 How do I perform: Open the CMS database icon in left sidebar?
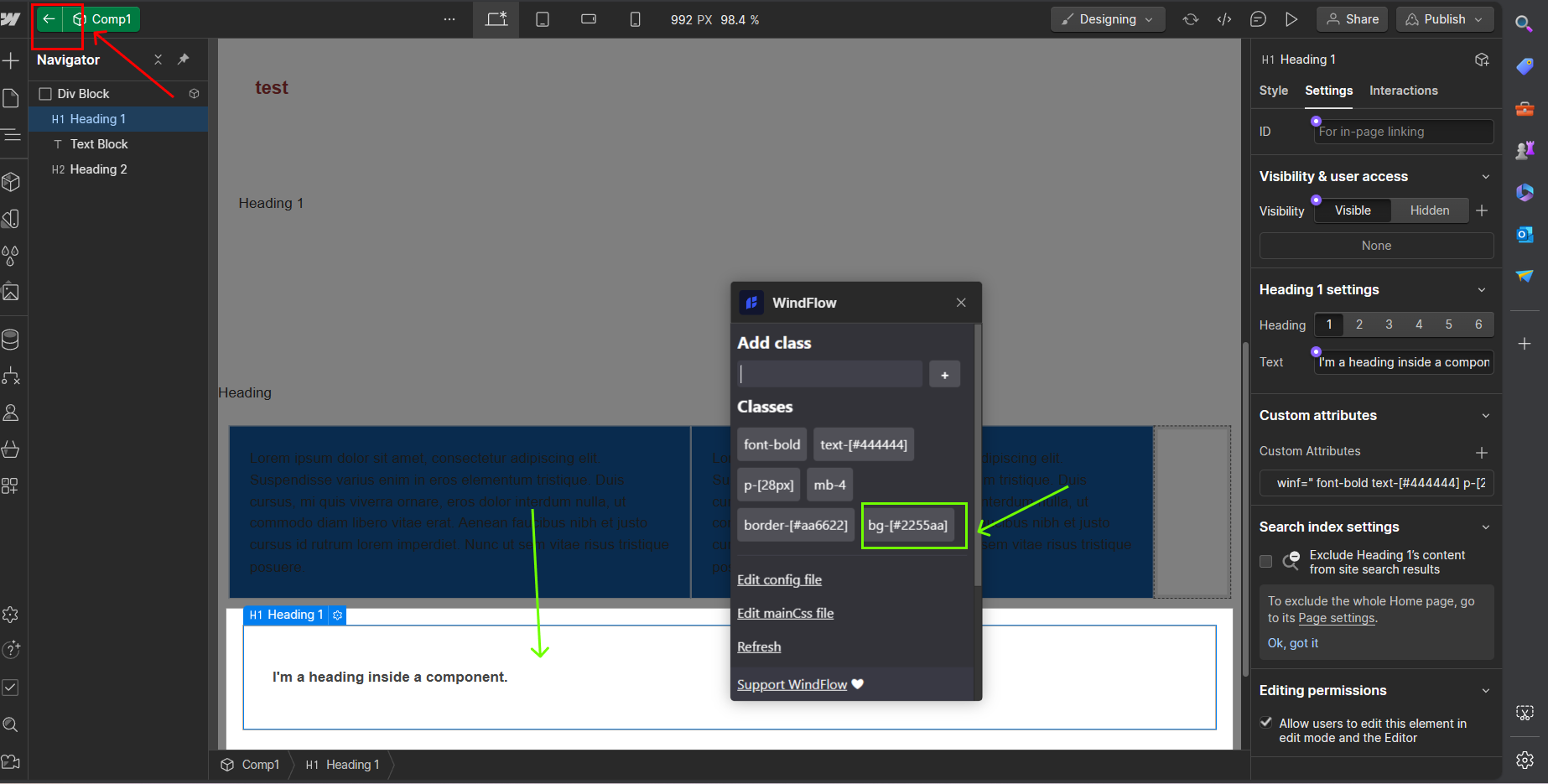[x=11, y=340]
